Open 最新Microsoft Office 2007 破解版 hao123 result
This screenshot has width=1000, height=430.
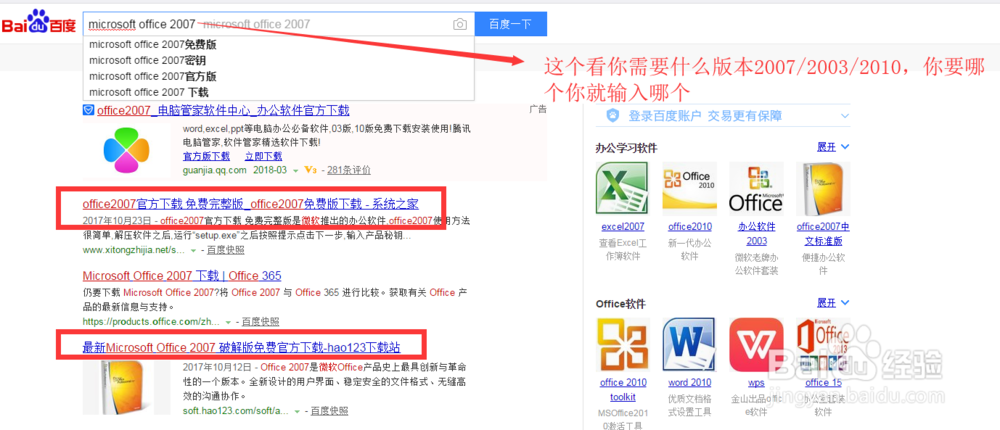242,348
